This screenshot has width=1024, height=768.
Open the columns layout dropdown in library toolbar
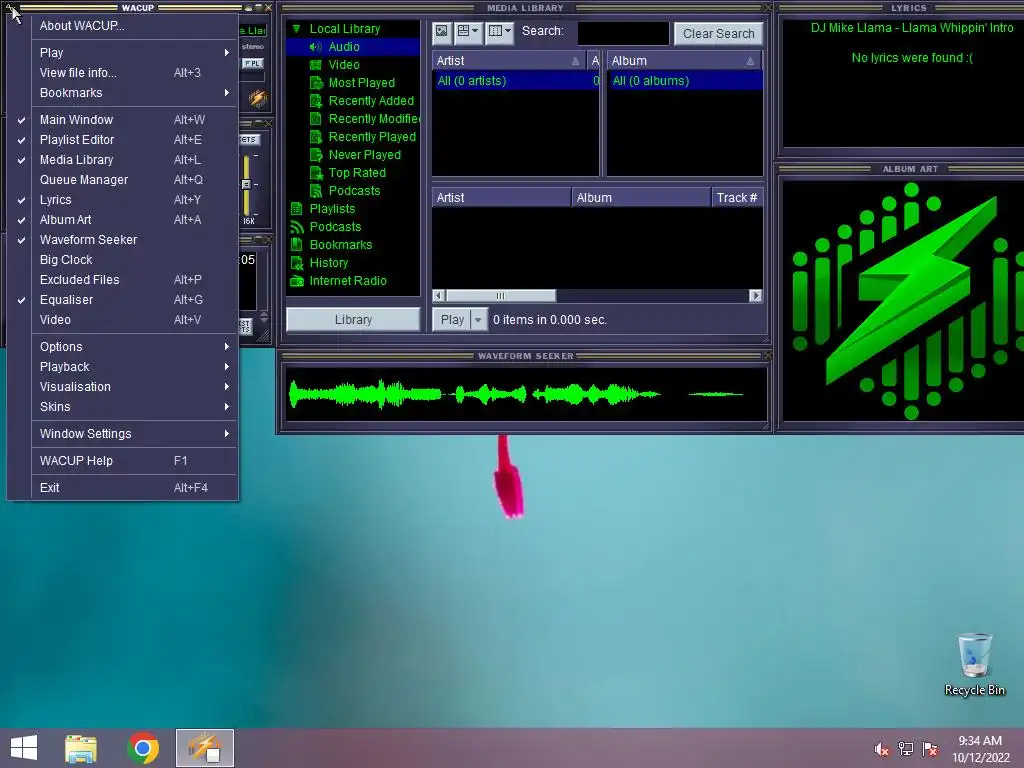point(500,31)
